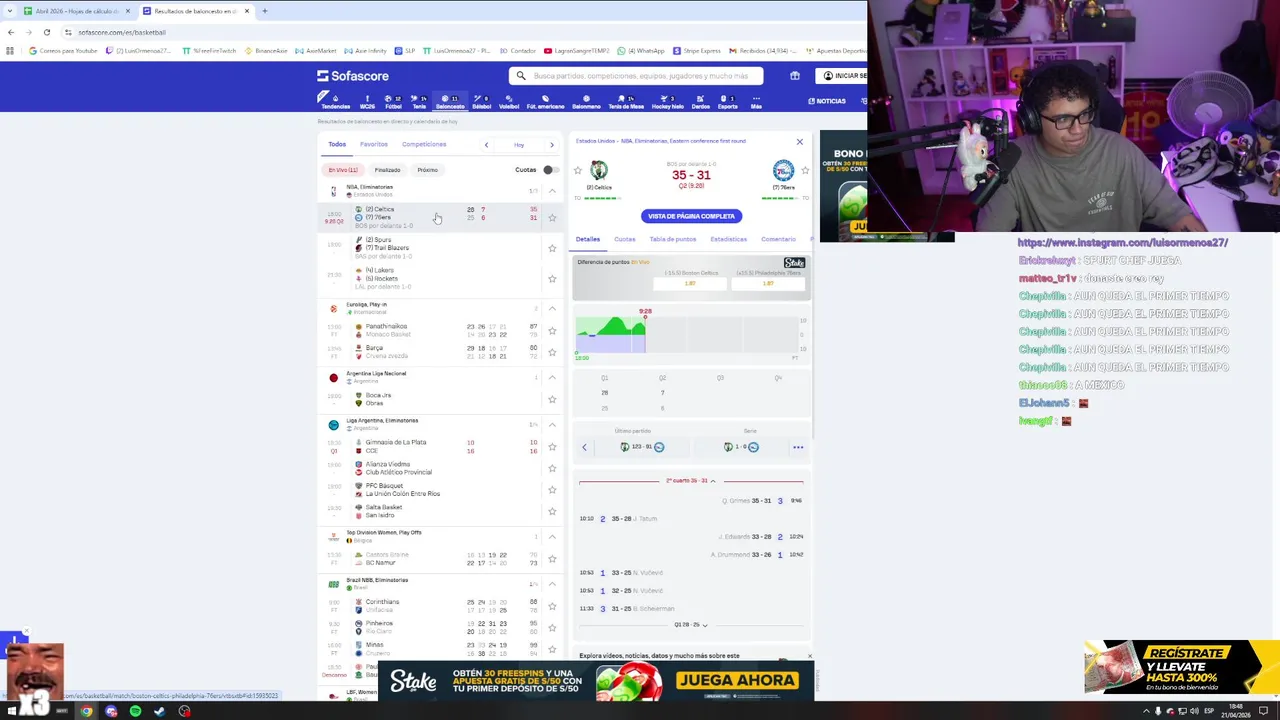
Task: Select Voleibol sport category
Action: coord(509,102)
